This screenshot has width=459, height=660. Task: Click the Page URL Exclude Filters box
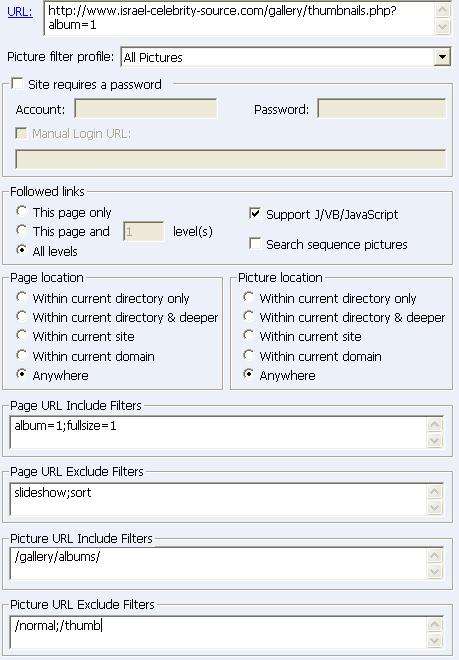(x=218, y=499)
